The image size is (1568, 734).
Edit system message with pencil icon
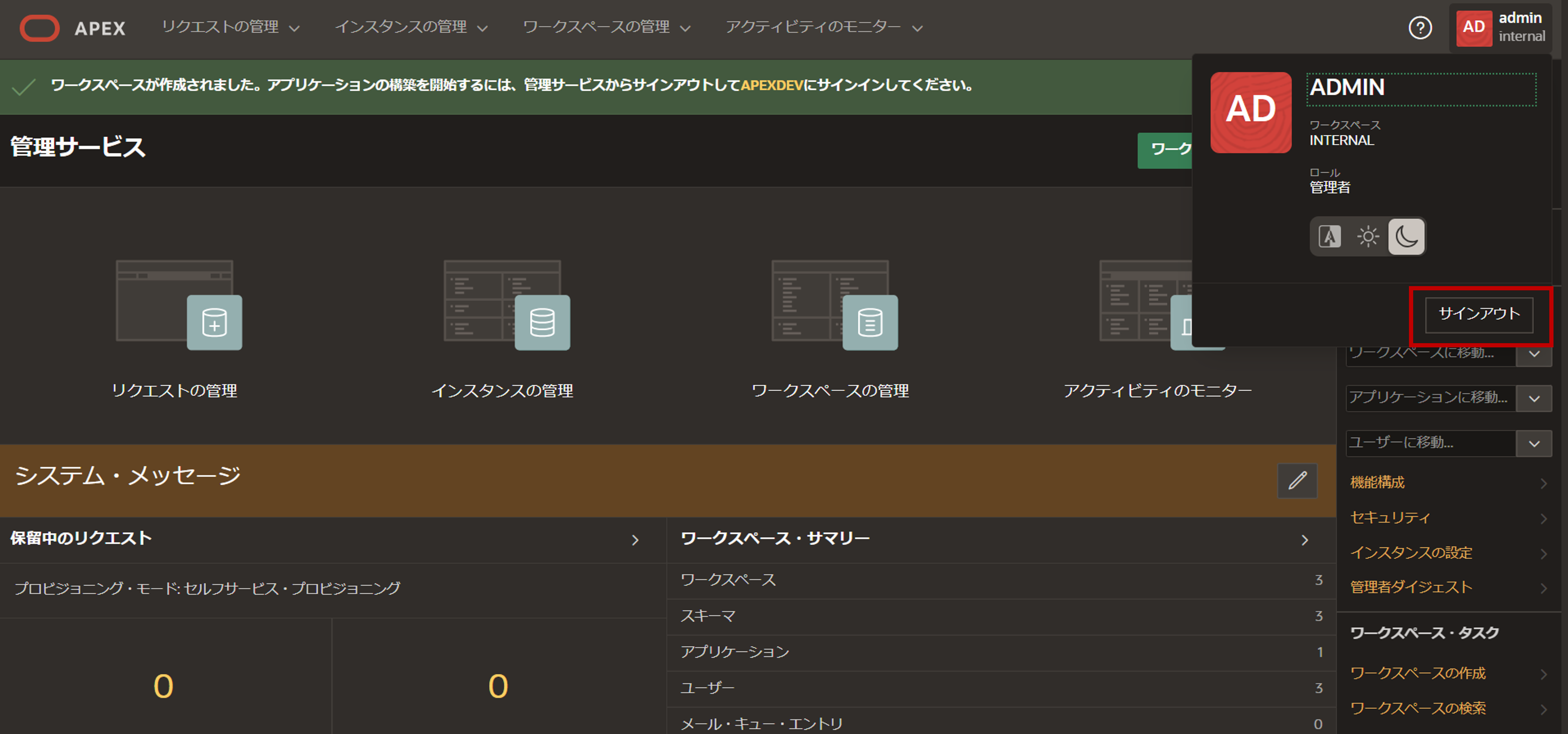[x=1297, y=481]
